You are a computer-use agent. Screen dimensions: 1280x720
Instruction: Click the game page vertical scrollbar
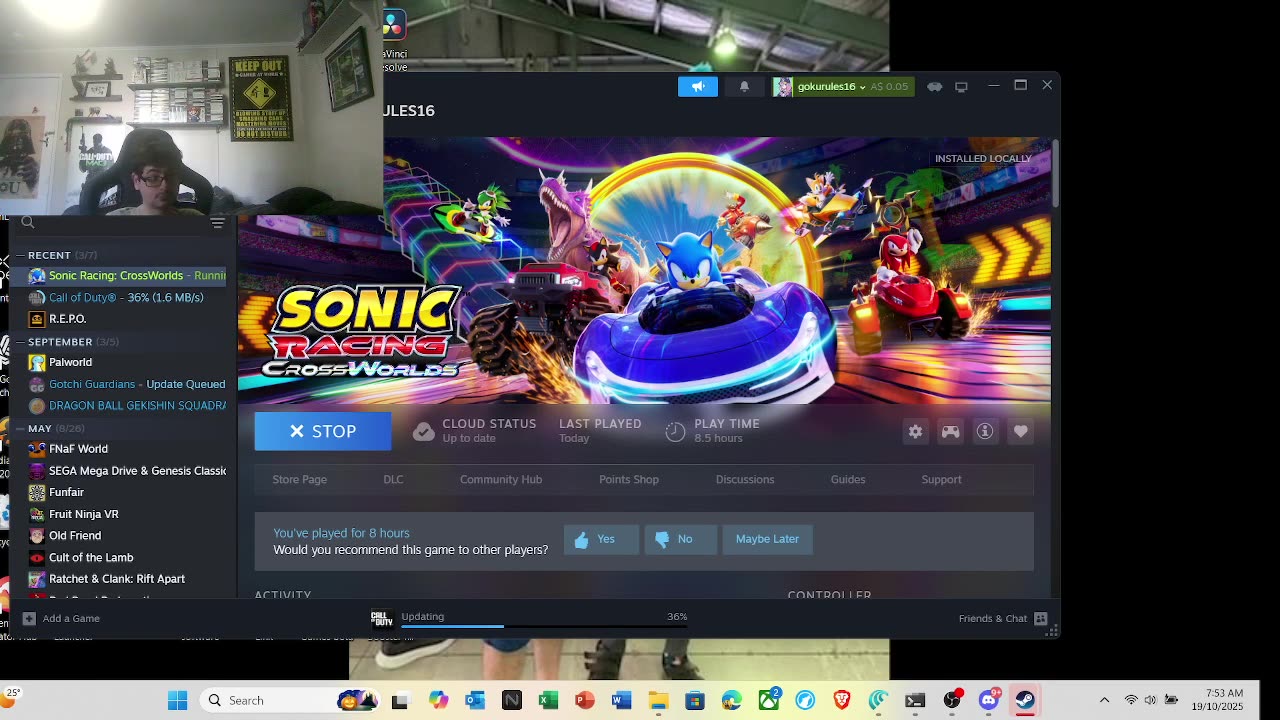click(x=1055, y=174)
